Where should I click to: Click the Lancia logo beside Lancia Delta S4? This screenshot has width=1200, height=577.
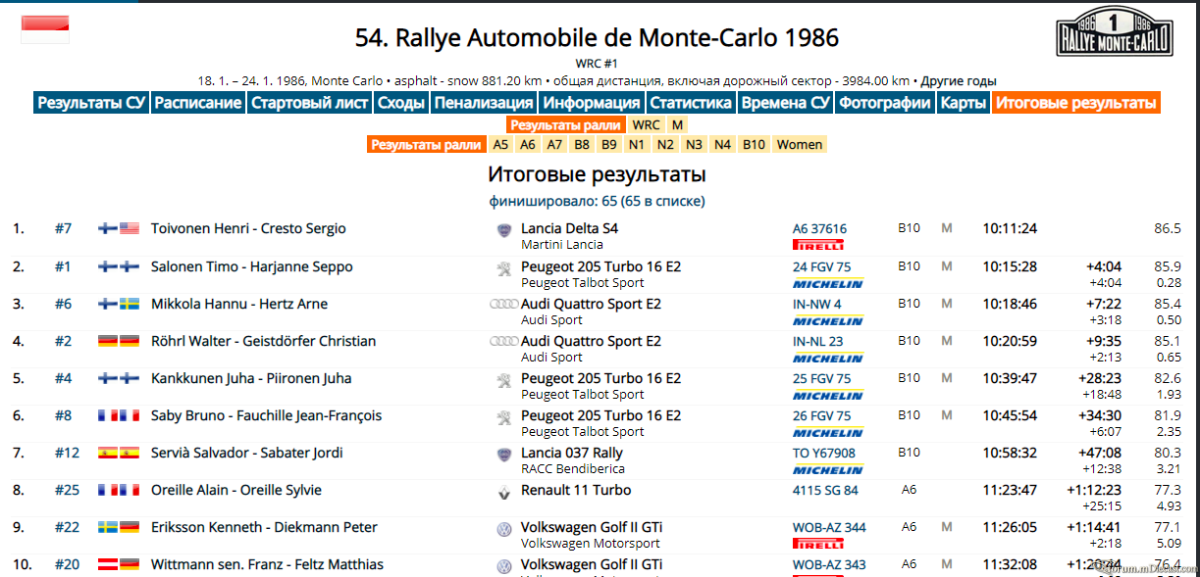pos(504,230)
